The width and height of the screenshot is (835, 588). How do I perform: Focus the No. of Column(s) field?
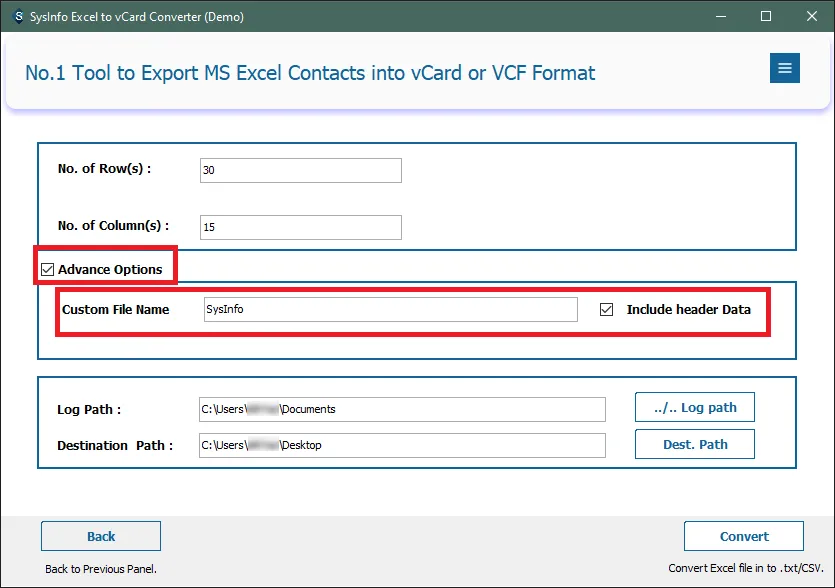[x=300, y=228]
